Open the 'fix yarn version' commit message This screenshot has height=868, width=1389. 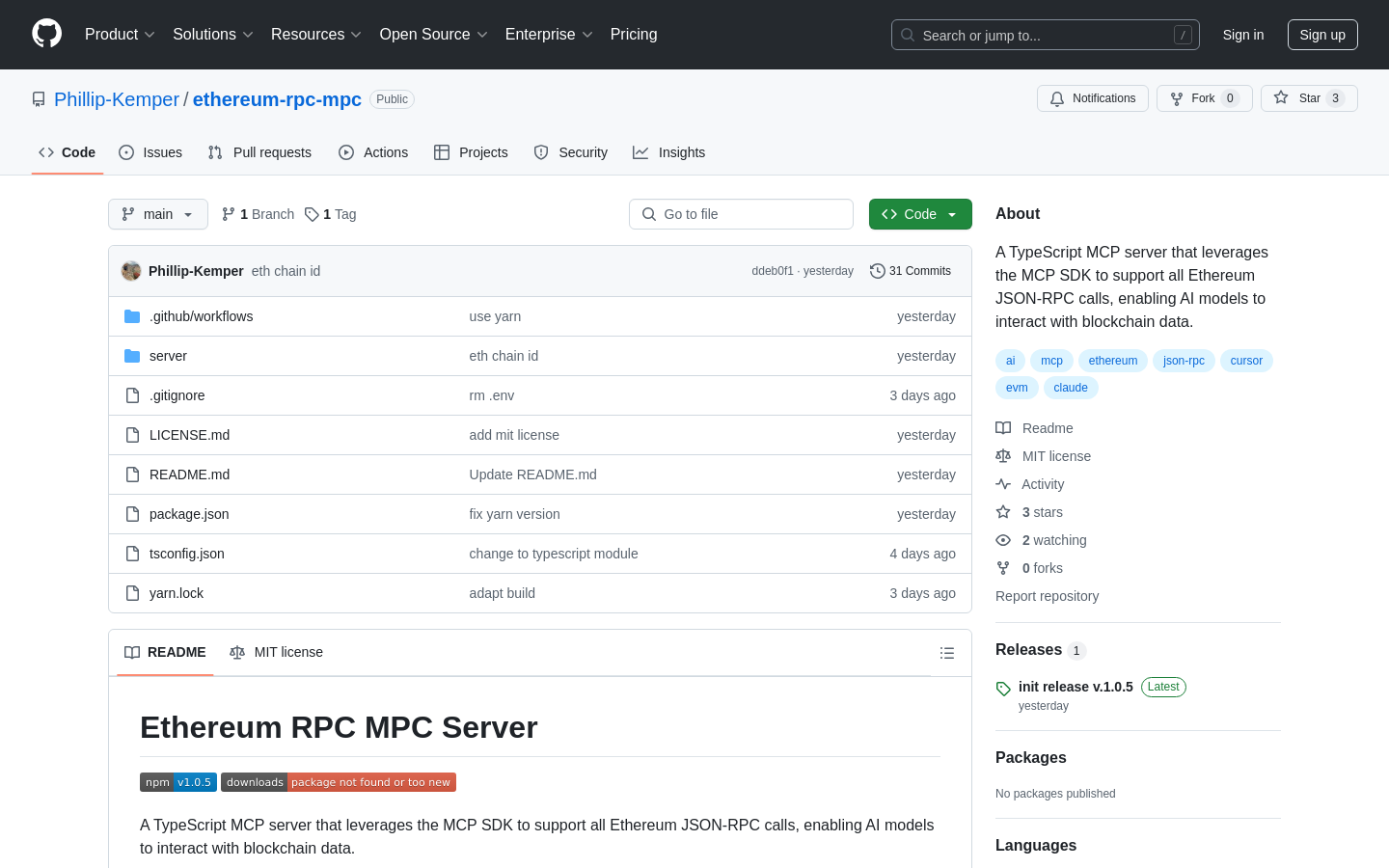(514, 514)
